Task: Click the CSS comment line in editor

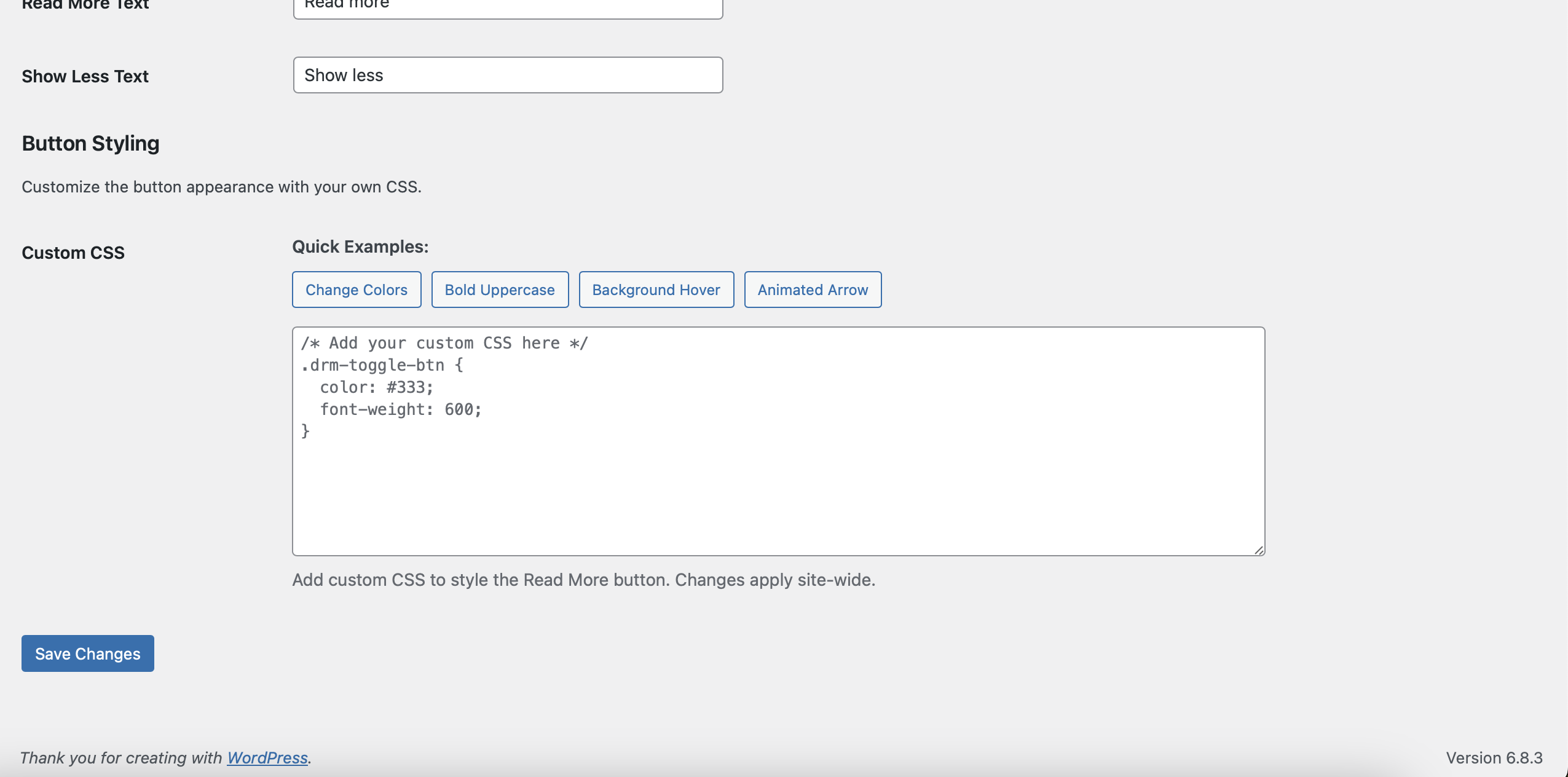Action: tap(444, 343)
